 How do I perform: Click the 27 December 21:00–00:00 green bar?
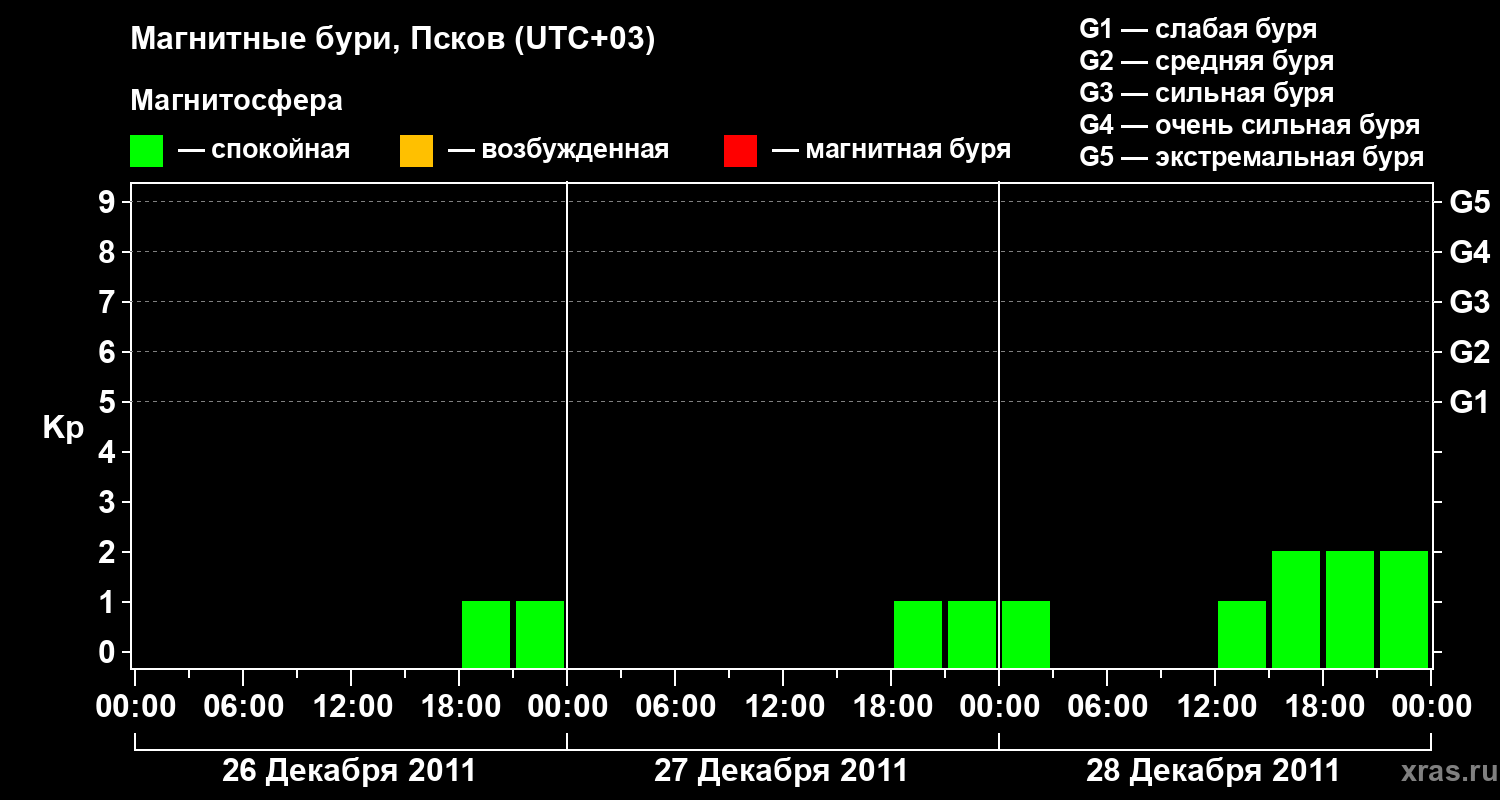click(972, 634)
